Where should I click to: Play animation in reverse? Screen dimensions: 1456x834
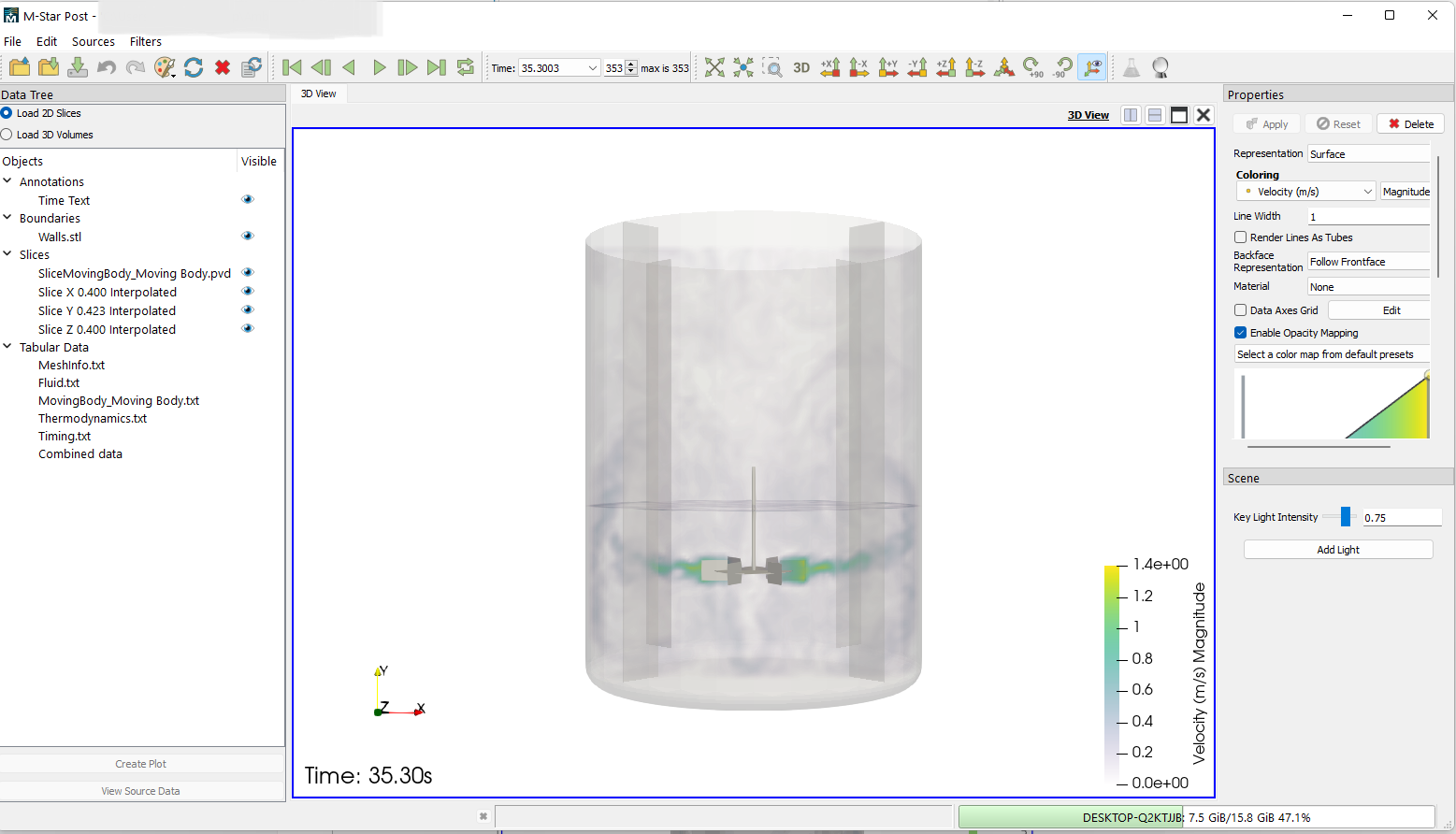pyautogui.click(x=350, y=67)
